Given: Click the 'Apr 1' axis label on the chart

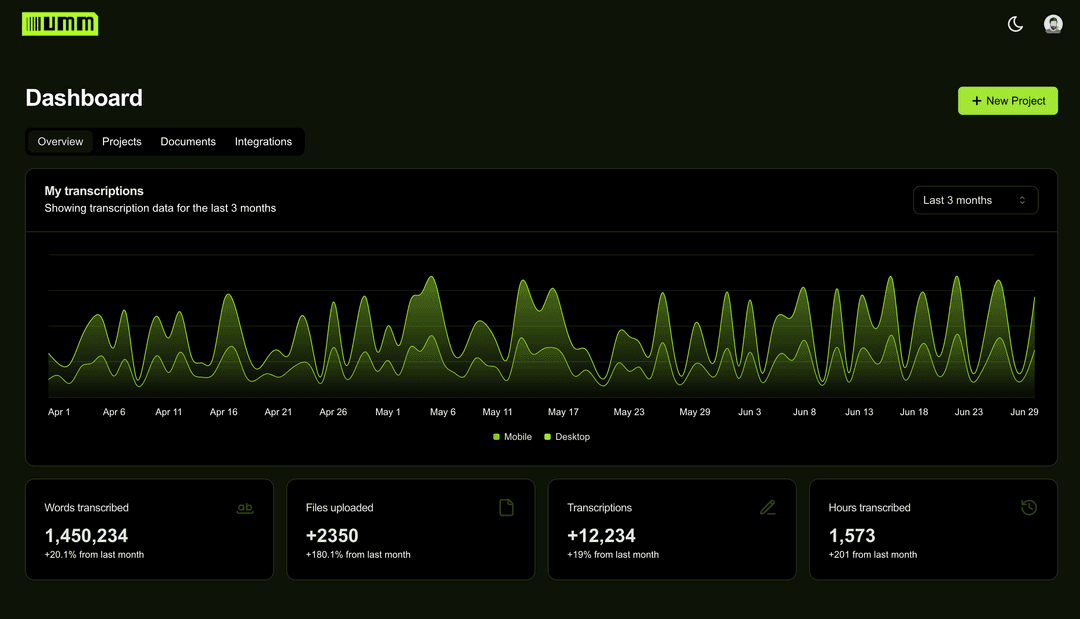Looking at the screenshot, I should pos(59,411).
